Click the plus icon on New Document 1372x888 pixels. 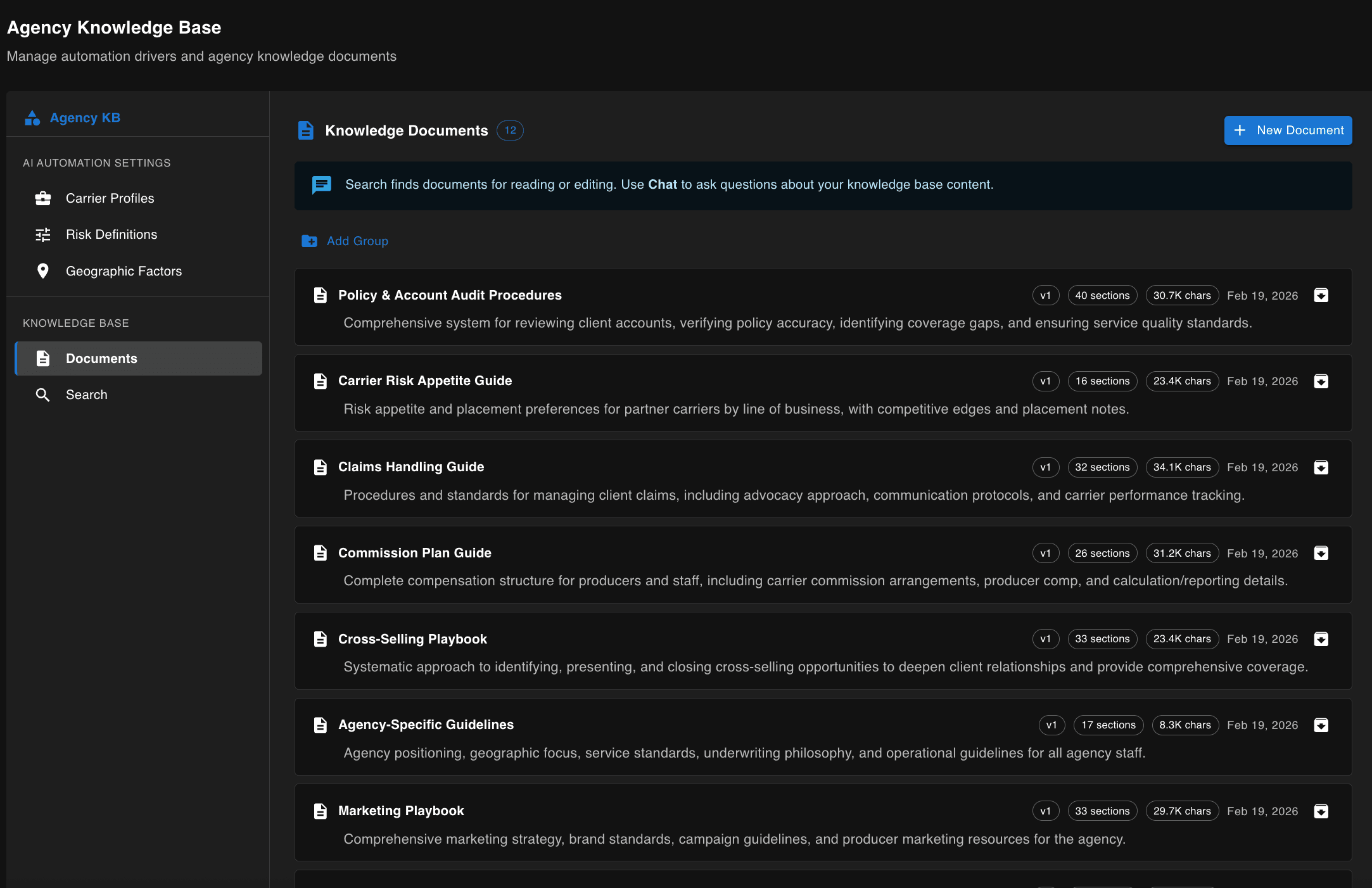click(x=1240, y=130)
